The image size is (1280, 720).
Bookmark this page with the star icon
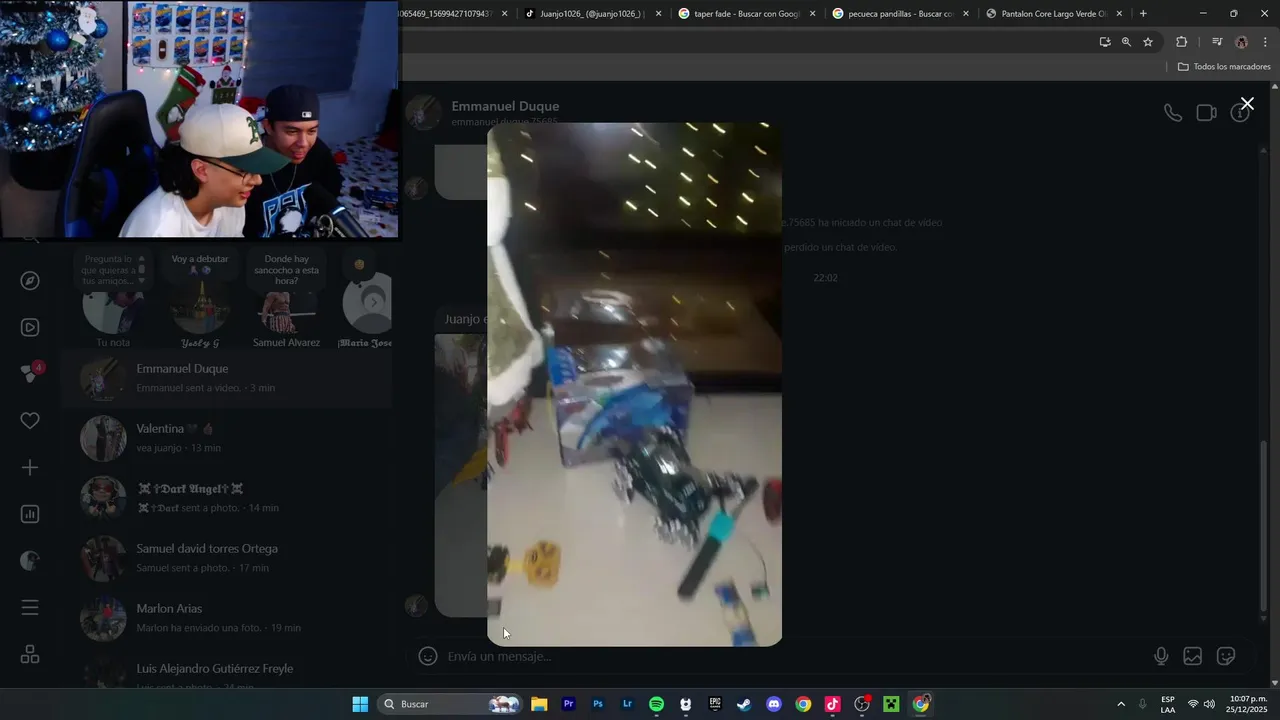point(1148,42)
